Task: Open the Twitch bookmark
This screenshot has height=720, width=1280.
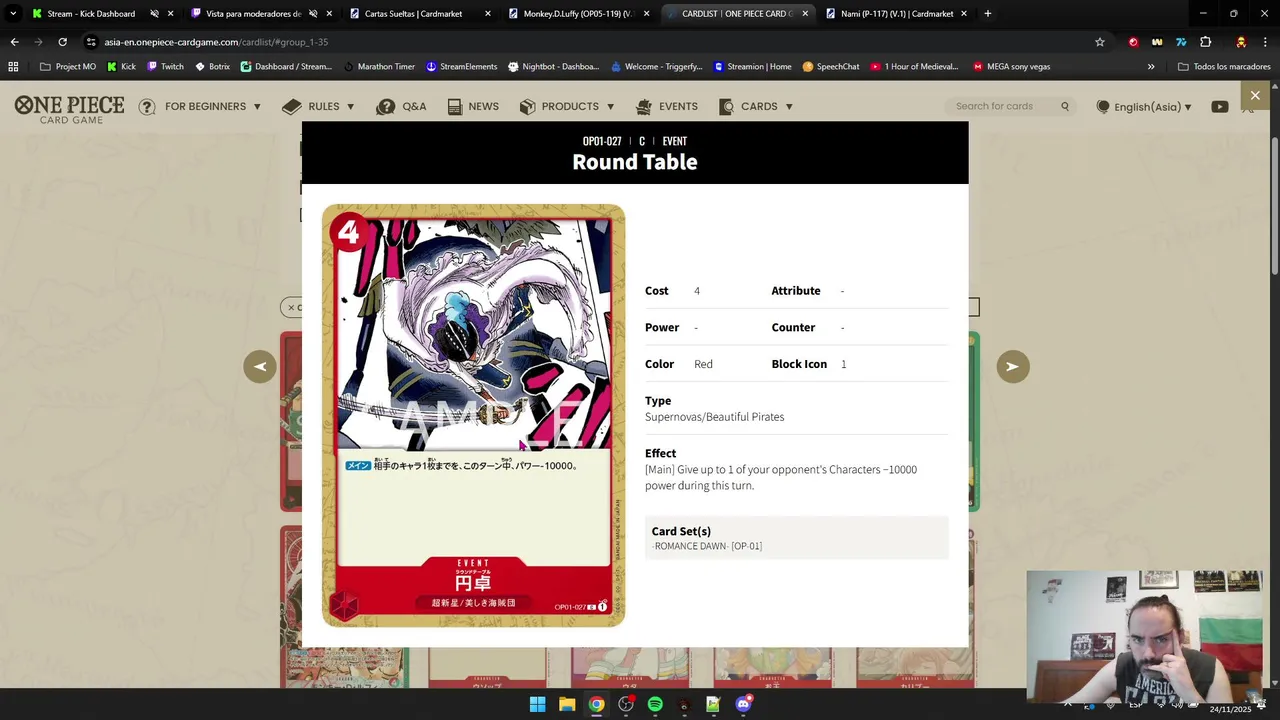Action: click(x=166, y=67)
